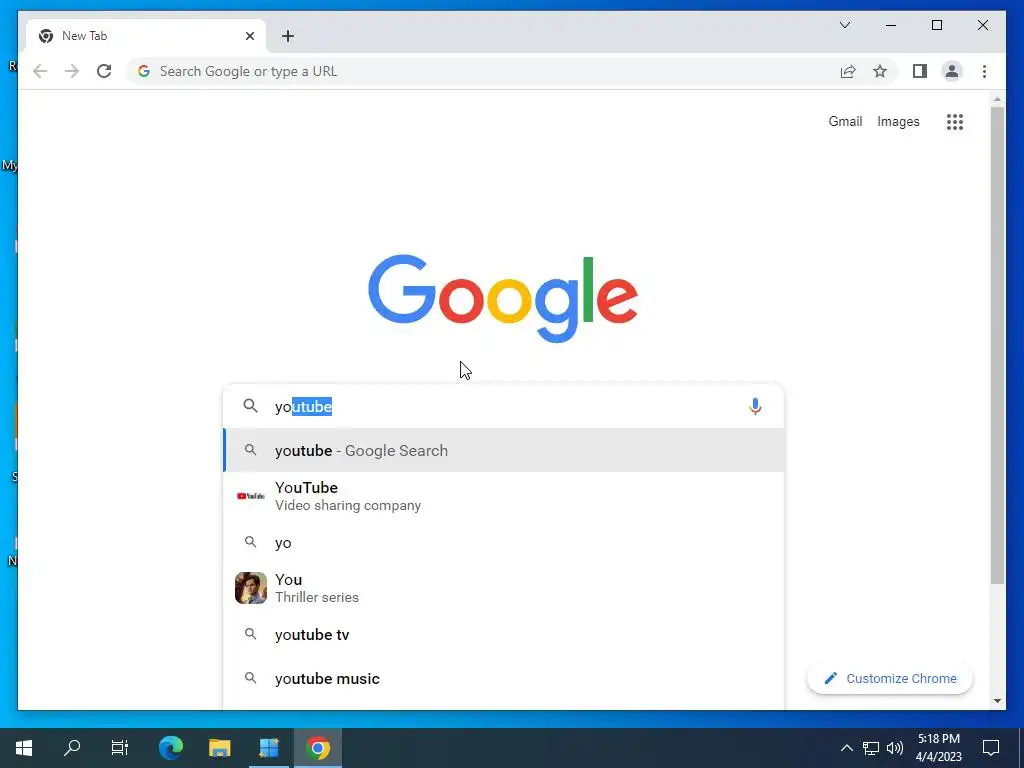The height and width of the screenshot is (768, 1024).
Task: Open Task View on the taskbar
Action: (x=120, y=747)
